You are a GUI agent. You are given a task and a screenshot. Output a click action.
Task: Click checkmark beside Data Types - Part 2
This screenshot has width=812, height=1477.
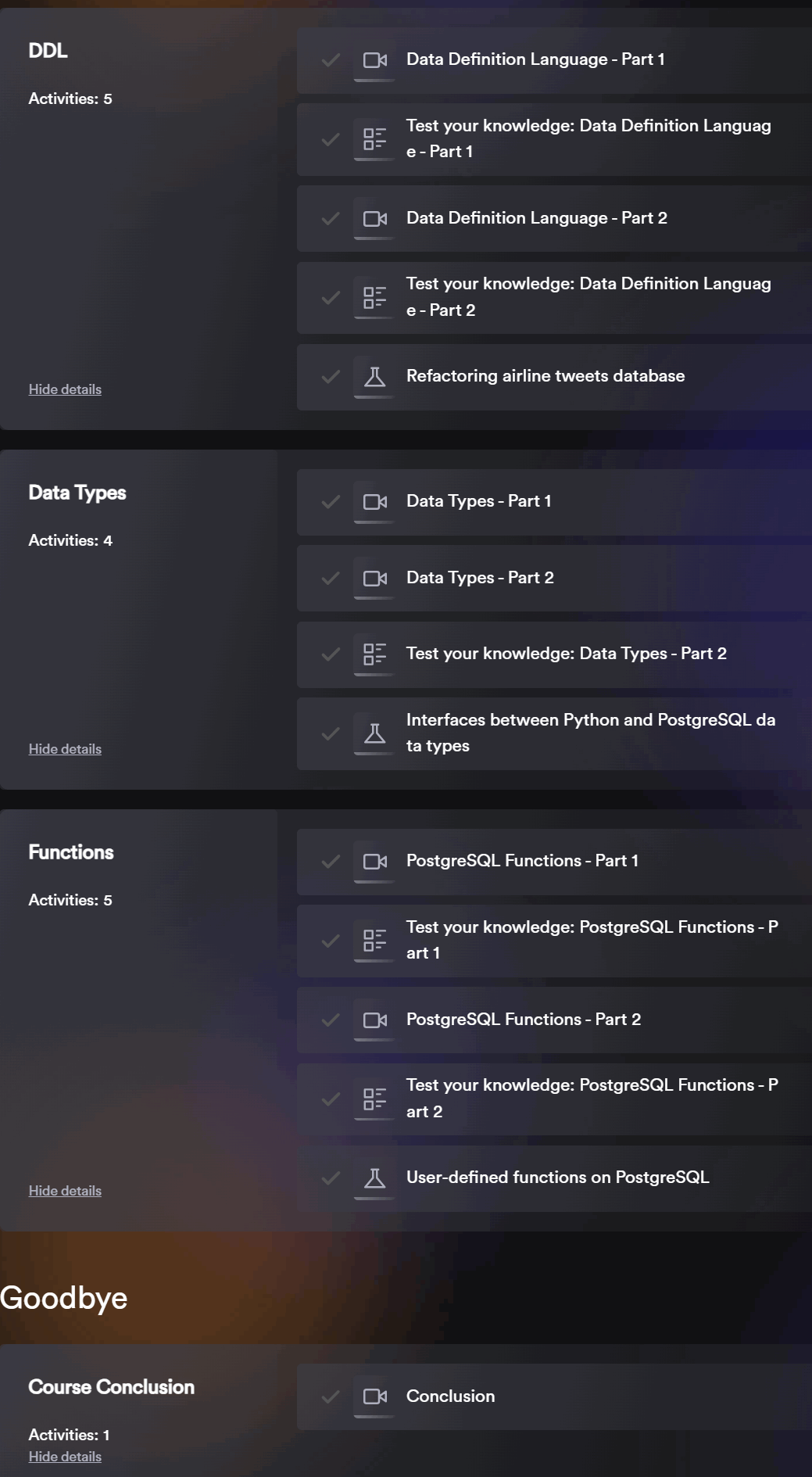tap(331, 579)
